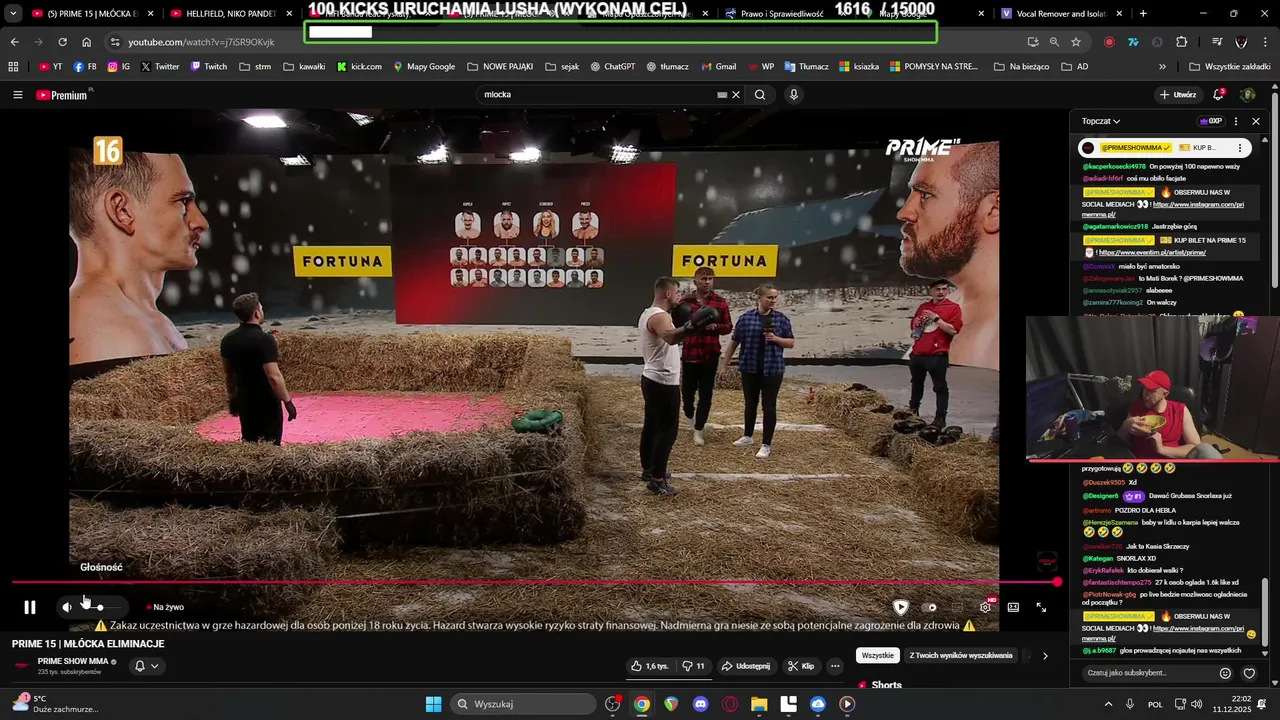
Task: Open chat points badge 0XP
Action: [1211, 121]
